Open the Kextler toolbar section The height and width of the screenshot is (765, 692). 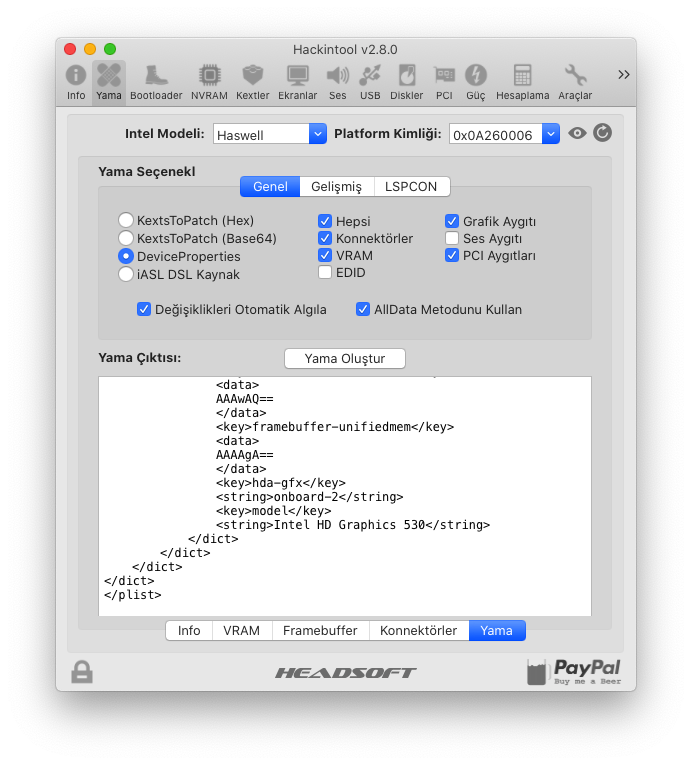[x=253, y=82]
